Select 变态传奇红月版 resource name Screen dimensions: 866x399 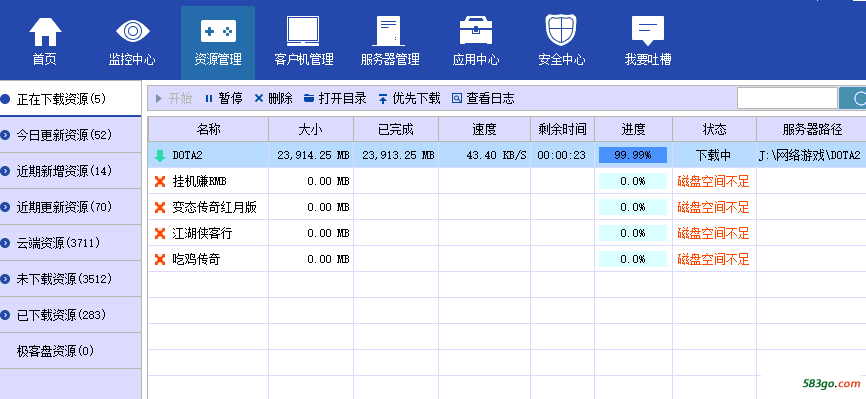pos(215,207)
